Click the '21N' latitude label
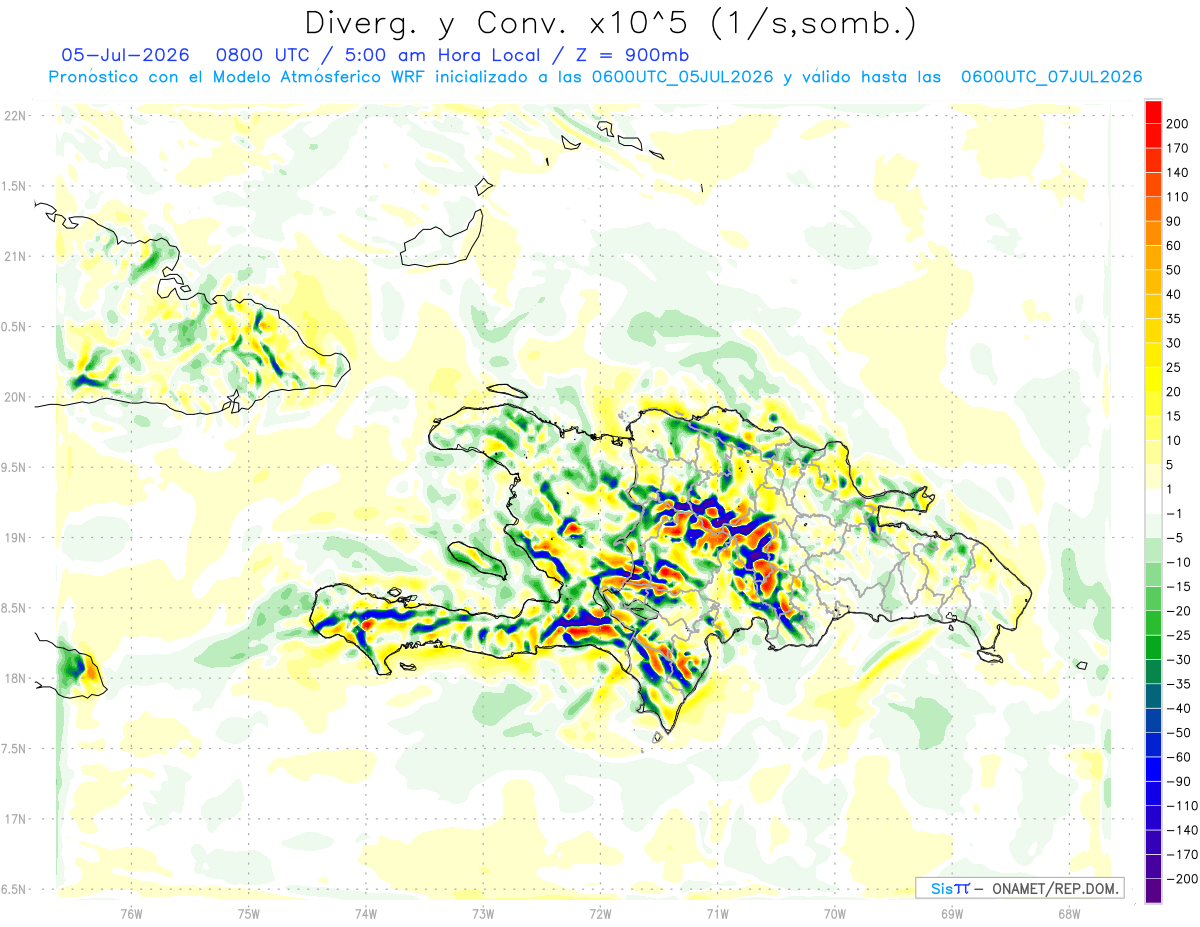 click(14, 256)
